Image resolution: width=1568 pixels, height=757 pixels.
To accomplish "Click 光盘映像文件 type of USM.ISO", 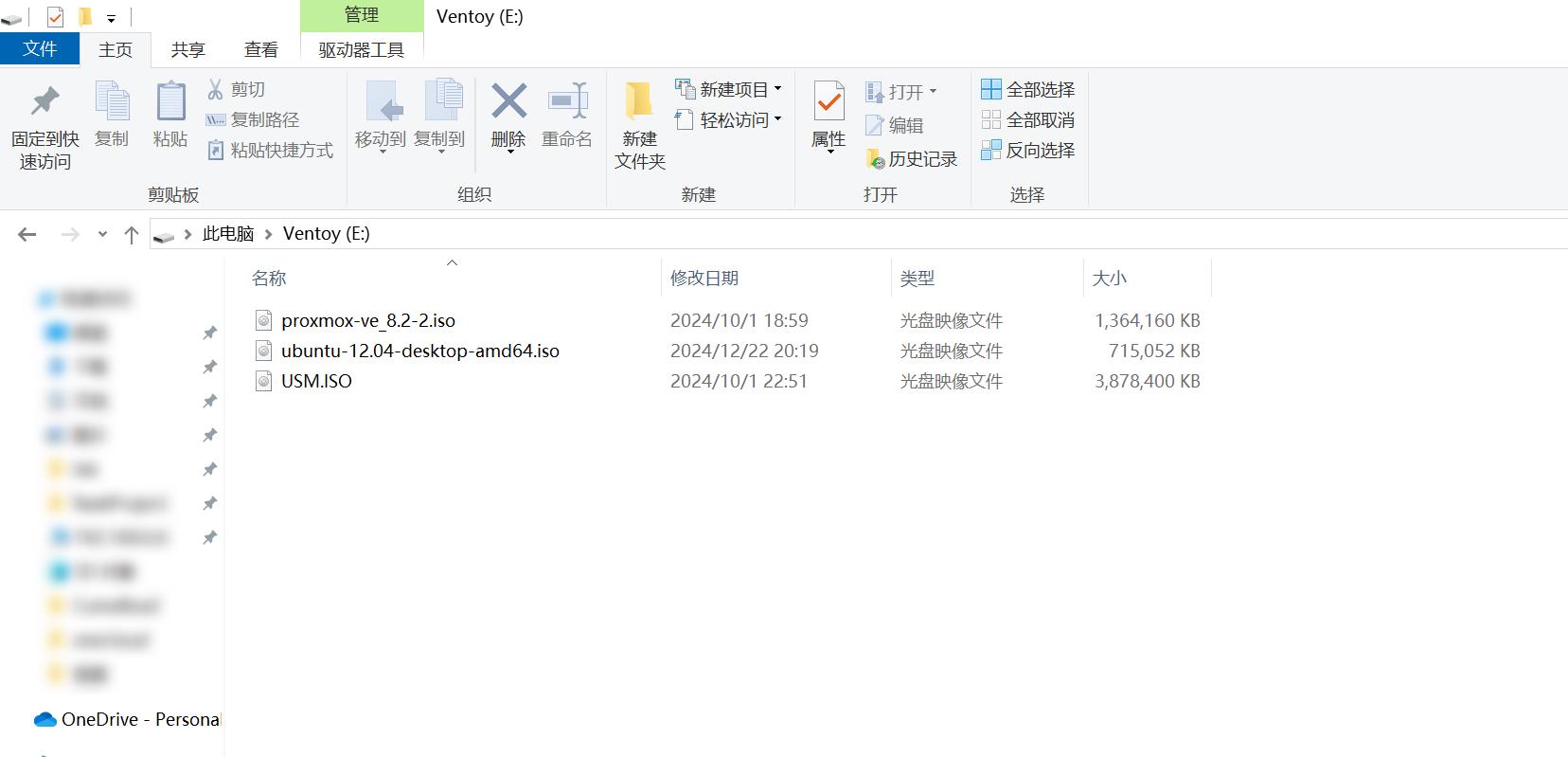I will pyautogui.click(x=951, y=381).
